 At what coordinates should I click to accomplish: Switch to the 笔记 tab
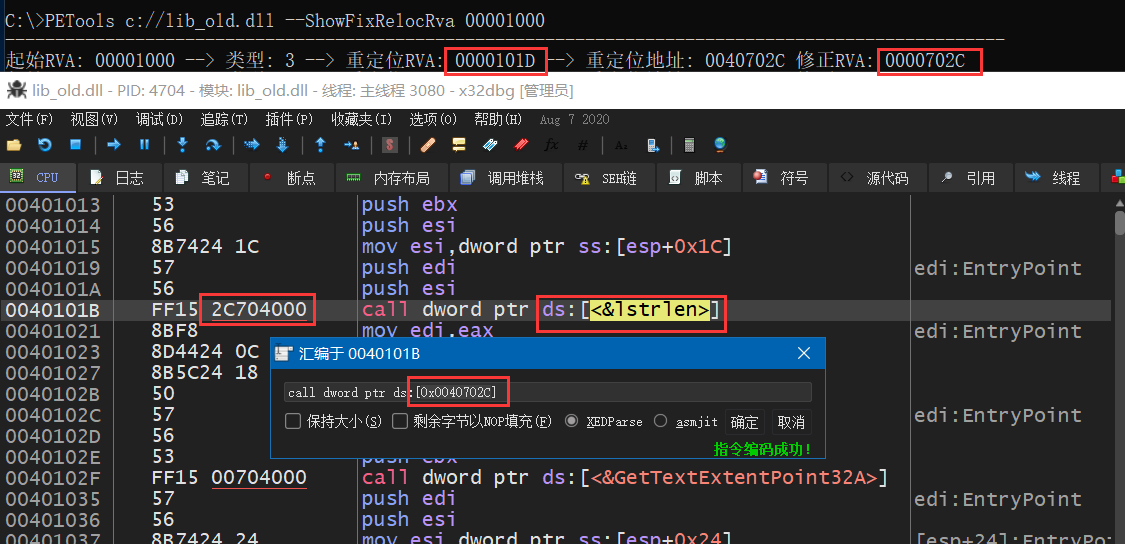pos(205,178)
